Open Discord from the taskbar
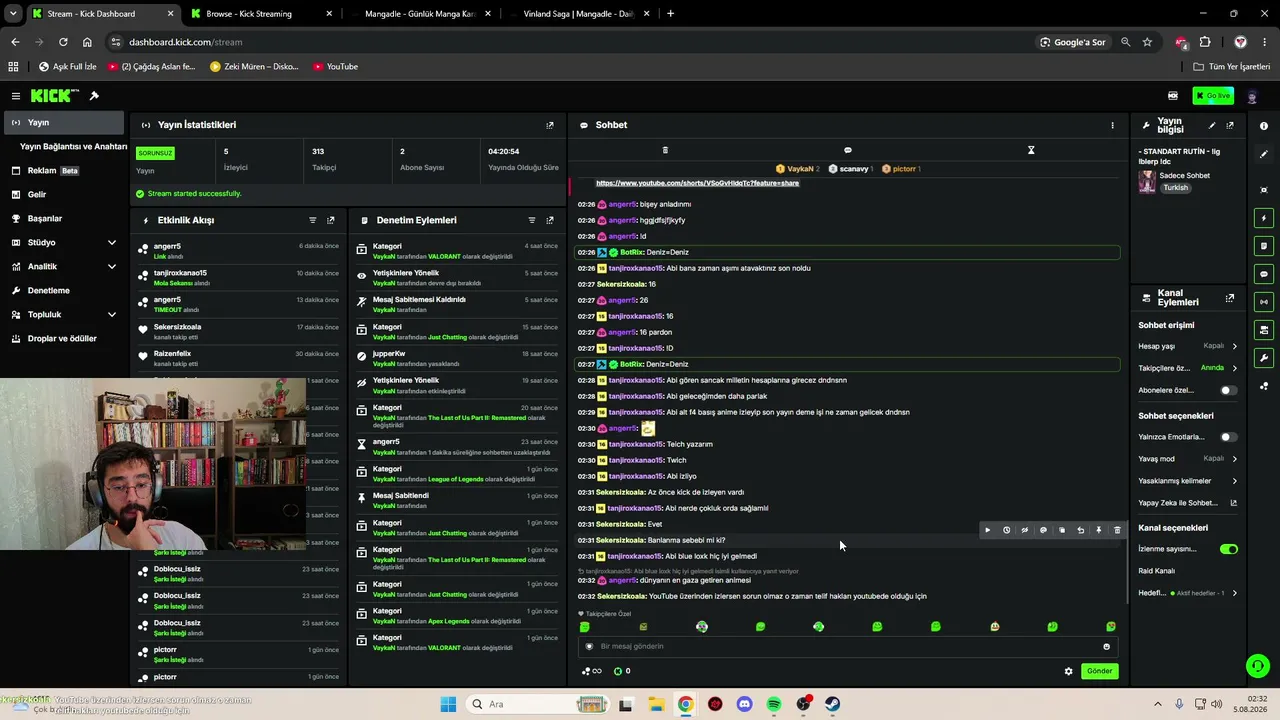The image size is (1280, 720). 744,704
